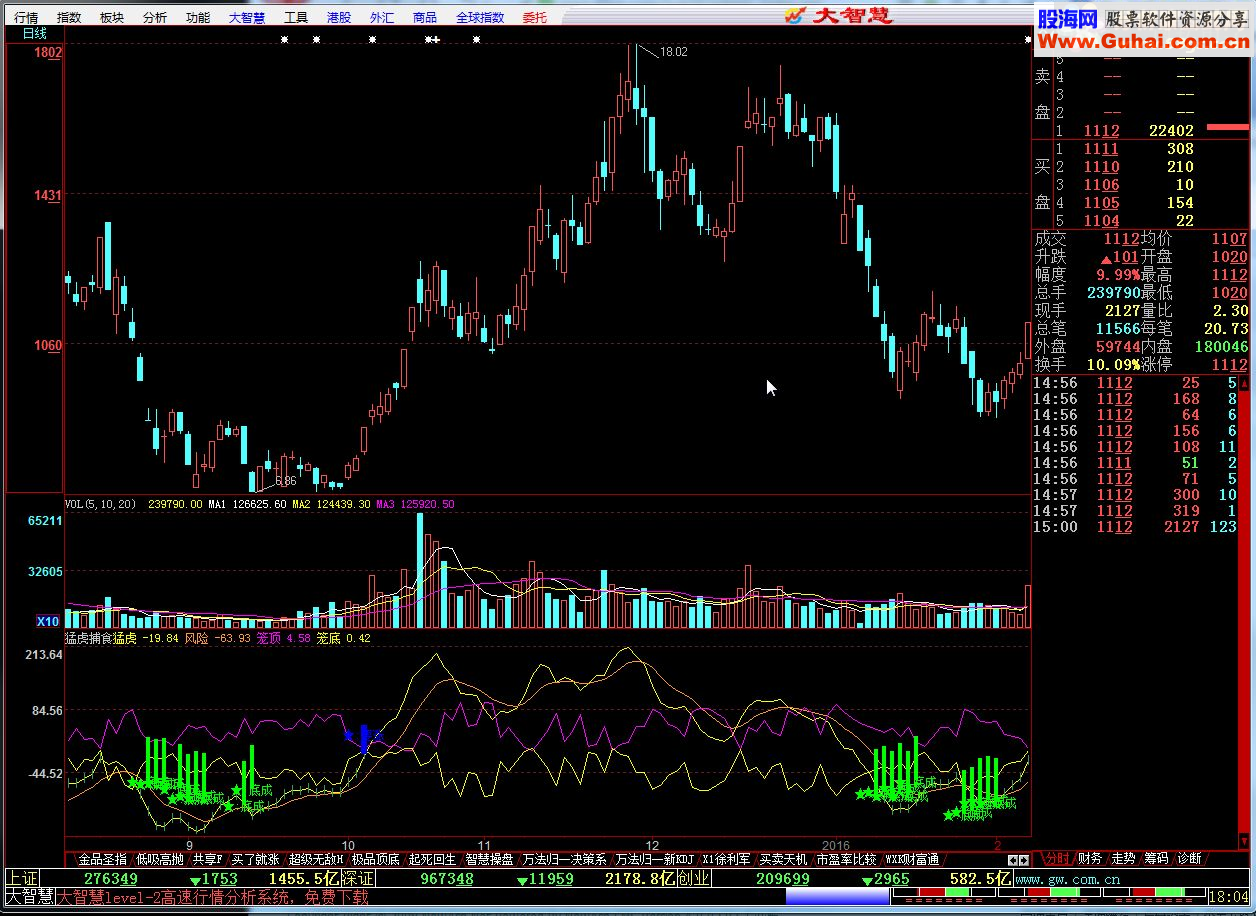Switch to the 低吸高抛 indicator tab

(x=160, y=859)
